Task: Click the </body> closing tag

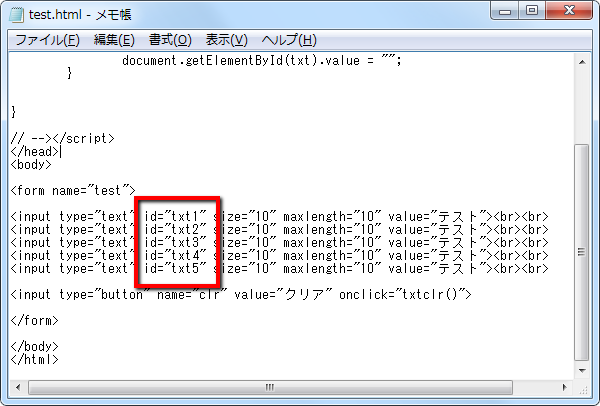Action: coord(34,346)
